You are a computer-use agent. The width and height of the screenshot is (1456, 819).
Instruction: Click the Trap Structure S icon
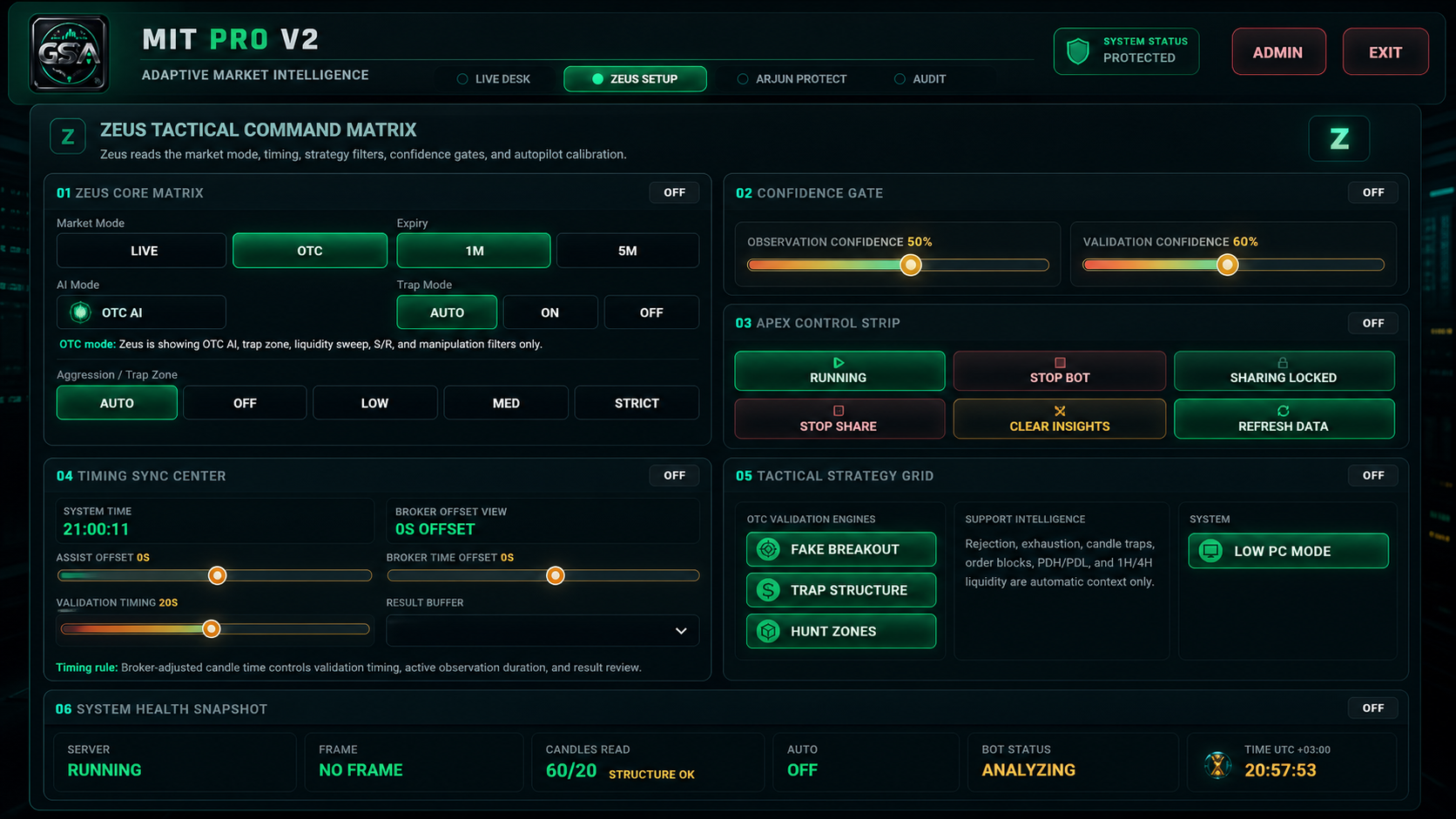(768, 590)
